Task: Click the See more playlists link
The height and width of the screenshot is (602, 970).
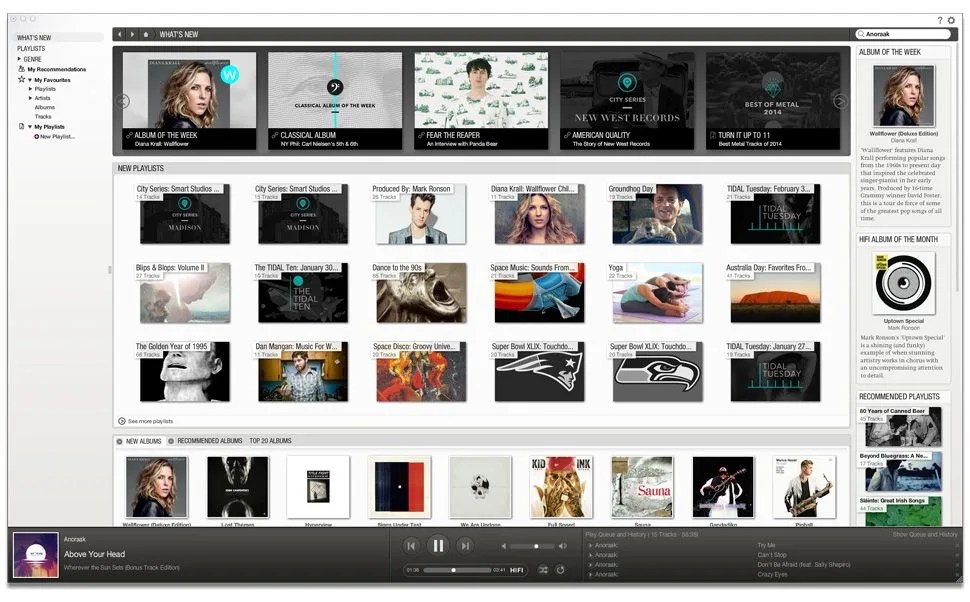Action: click(x=149, y=421)
